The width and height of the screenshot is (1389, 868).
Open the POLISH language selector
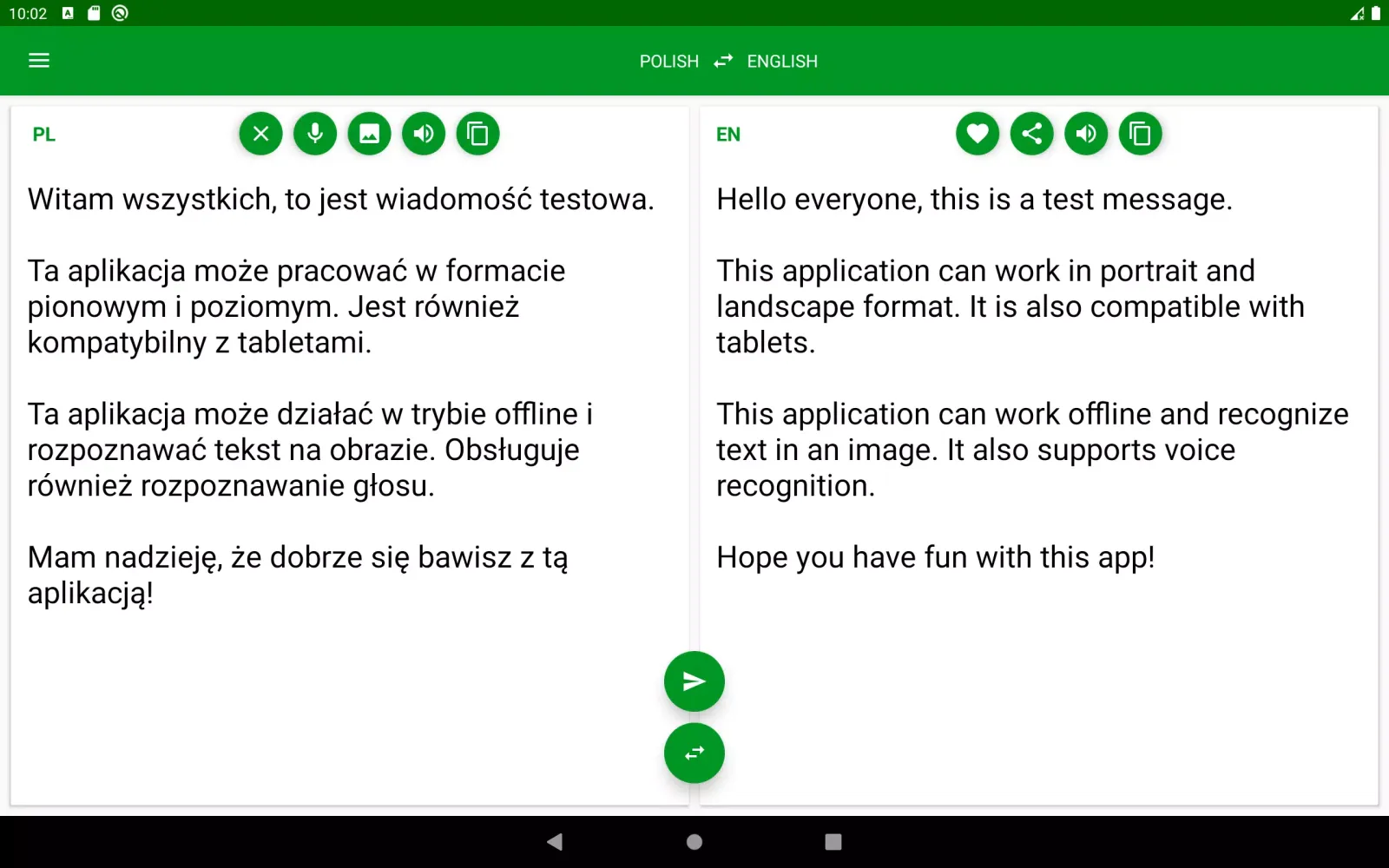668,61
